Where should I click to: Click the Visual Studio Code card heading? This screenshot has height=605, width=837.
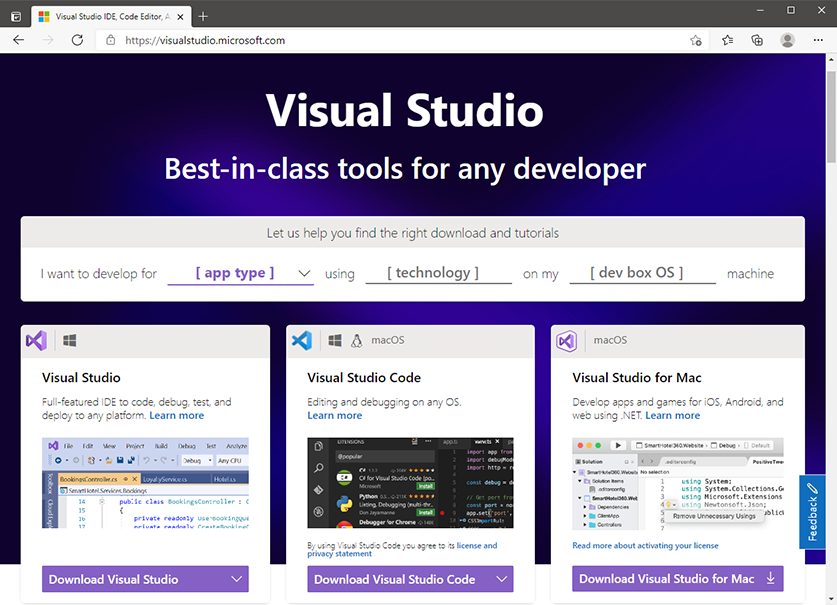[x=364, y=378]
